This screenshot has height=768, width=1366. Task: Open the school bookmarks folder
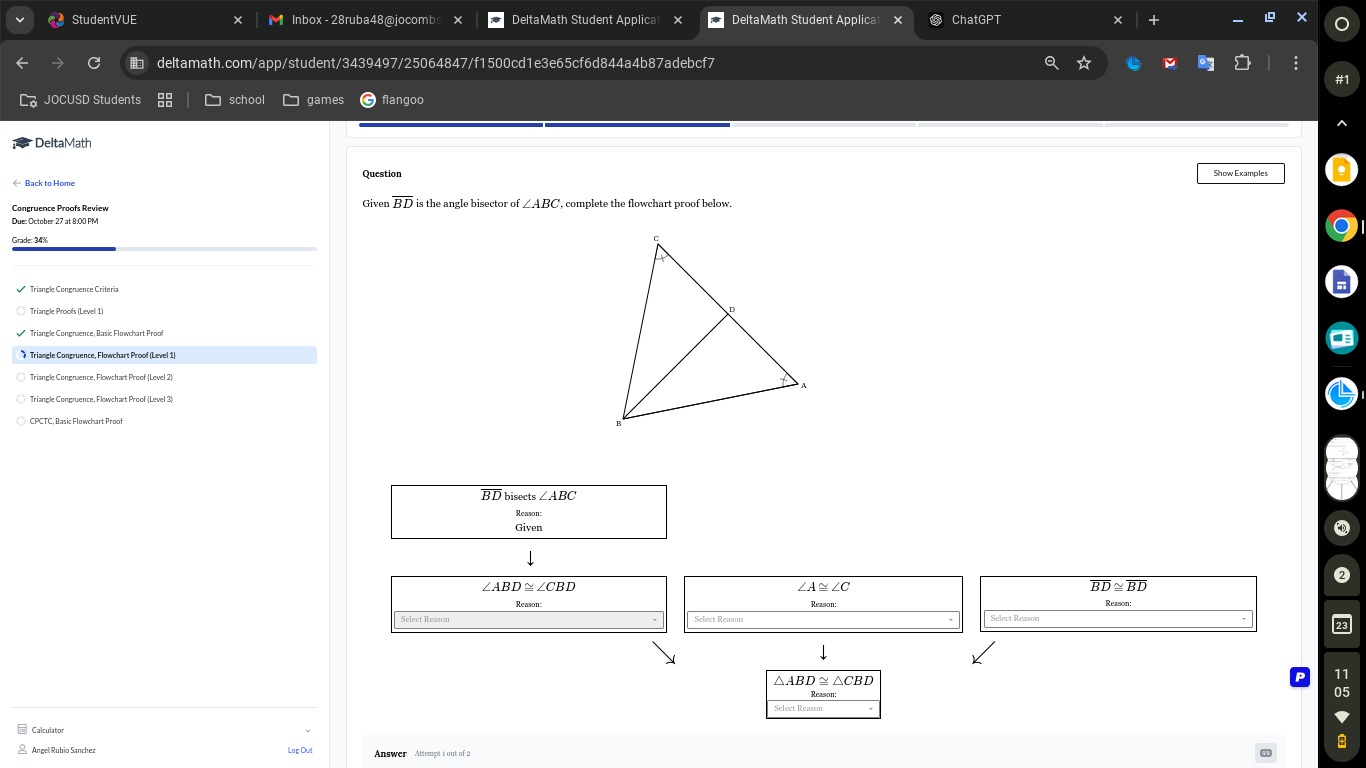click(x=235, y=100)
